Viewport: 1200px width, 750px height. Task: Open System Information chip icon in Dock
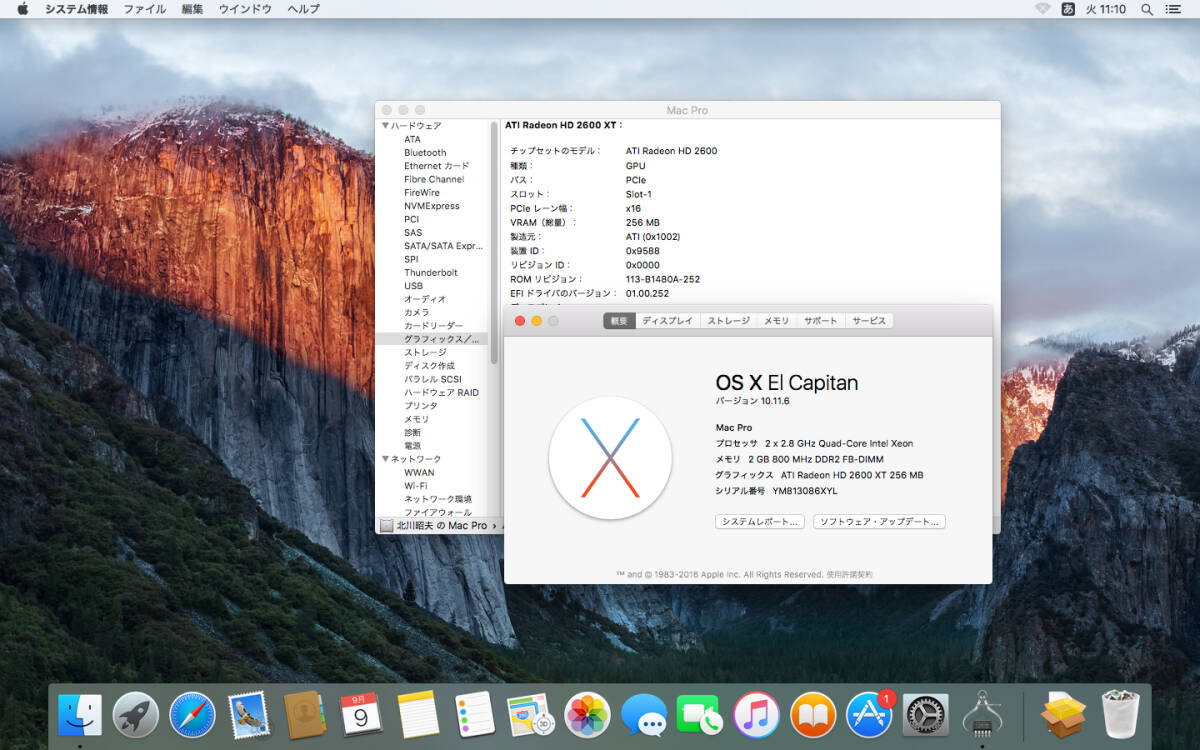click(982, 714)
